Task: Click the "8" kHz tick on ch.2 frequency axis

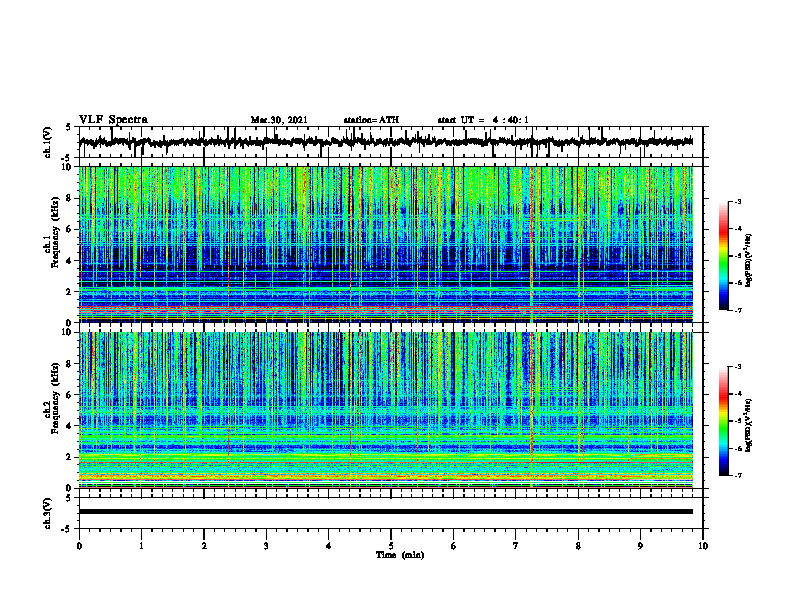Action: (70, 364)
